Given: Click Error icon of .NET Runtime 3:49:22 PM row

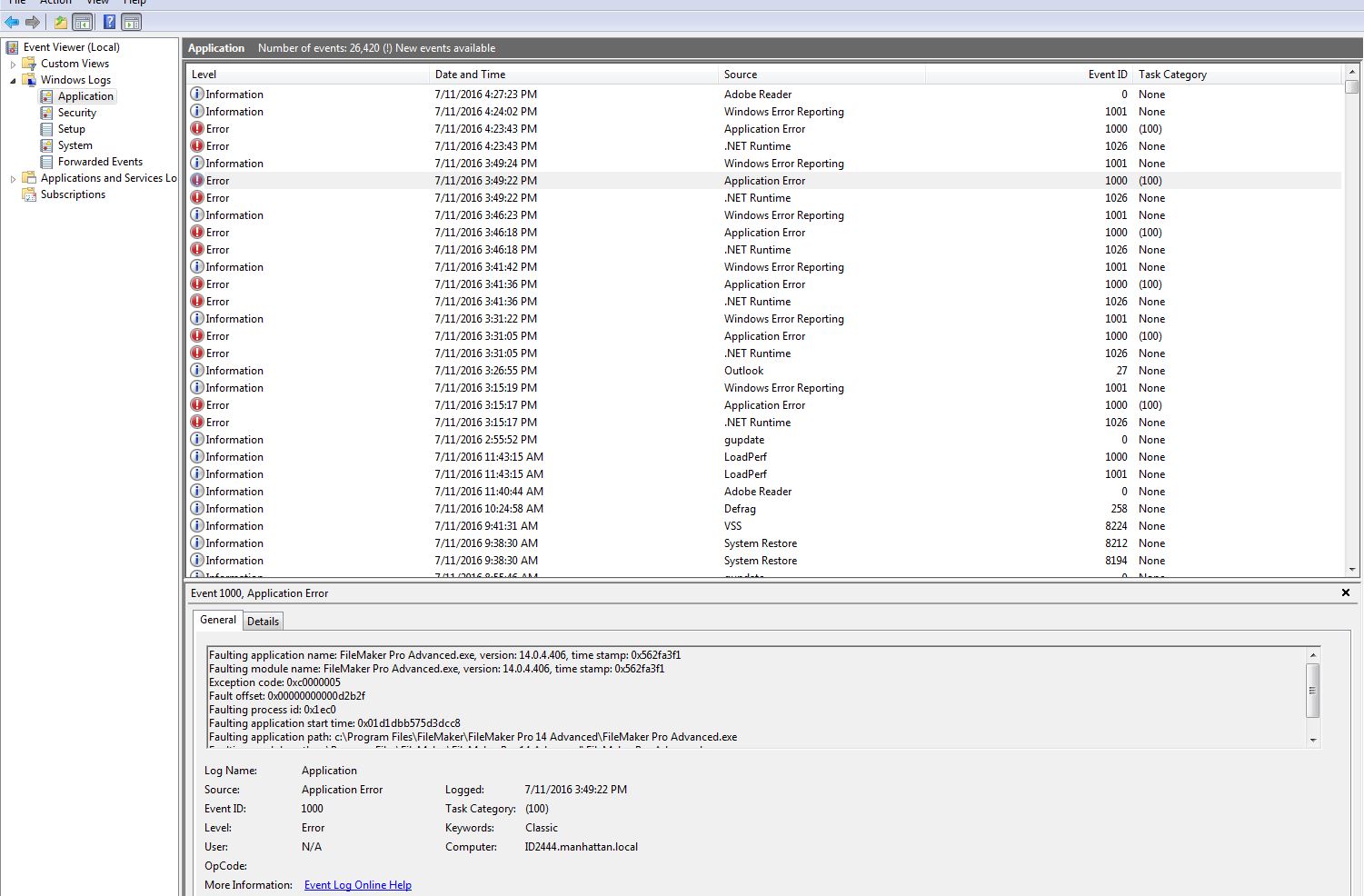Looking at the screenshot, I should 197,197.
